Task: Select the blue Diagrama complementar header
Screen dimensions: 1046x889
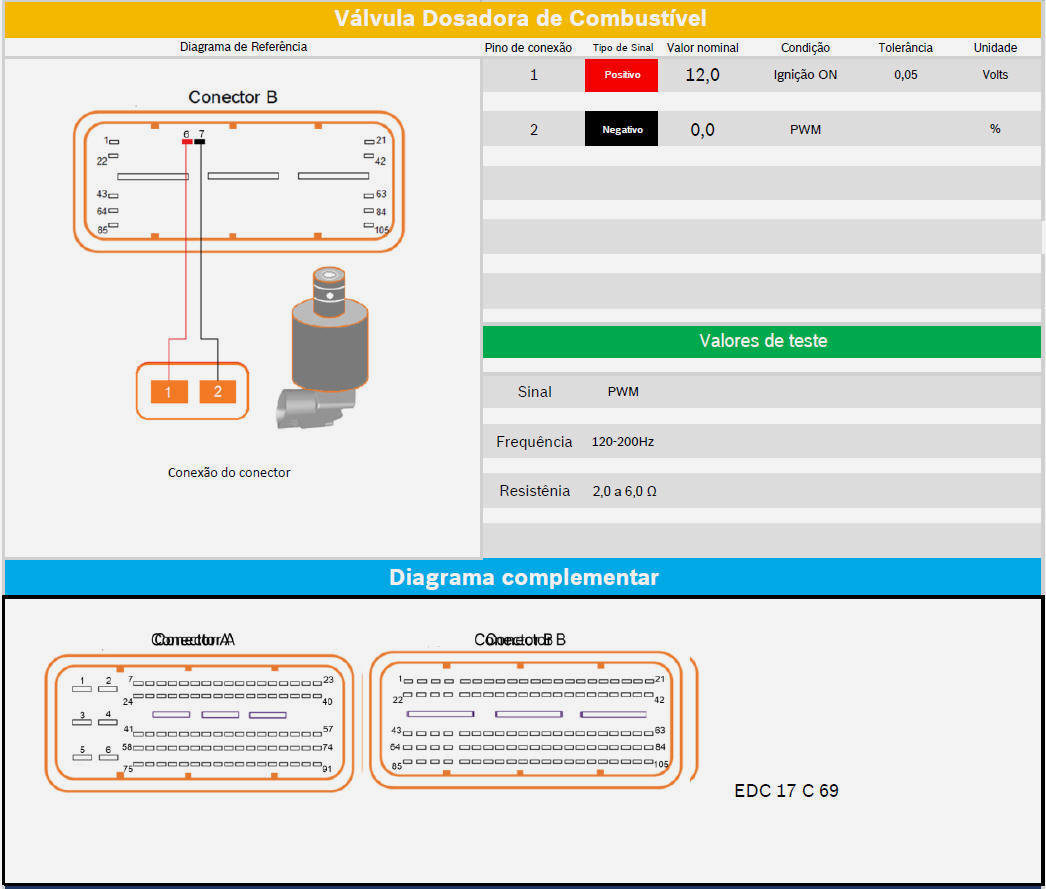Action: 523,577
